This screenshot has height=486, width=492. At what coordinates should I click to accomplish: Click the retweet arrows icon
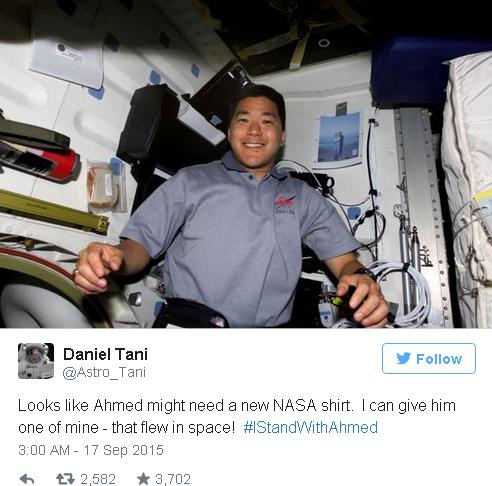click(x=65, y=479)
